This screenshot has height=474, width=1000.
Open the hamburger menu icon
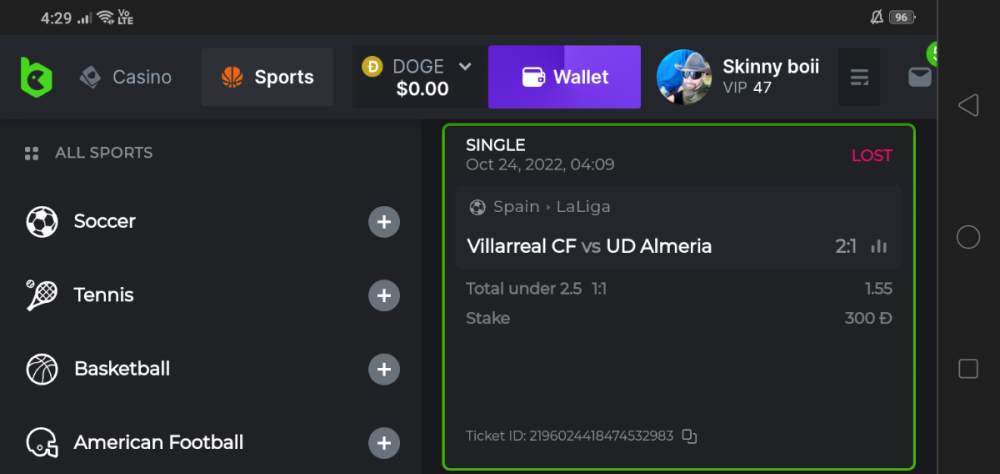pos(859,77)
